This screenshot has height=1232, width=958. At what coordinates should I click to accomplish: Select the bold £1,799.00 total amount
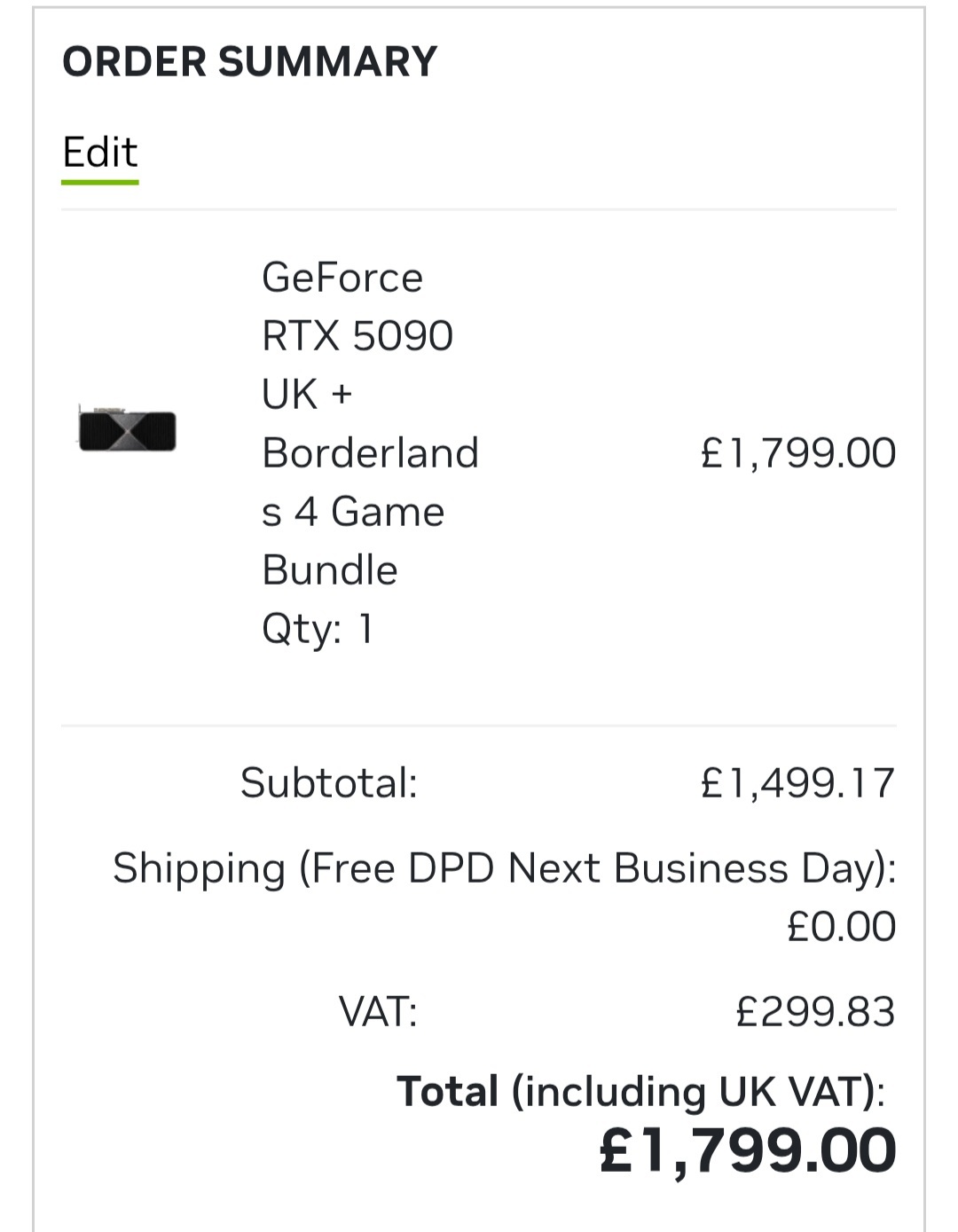[x=748, y=1151]
